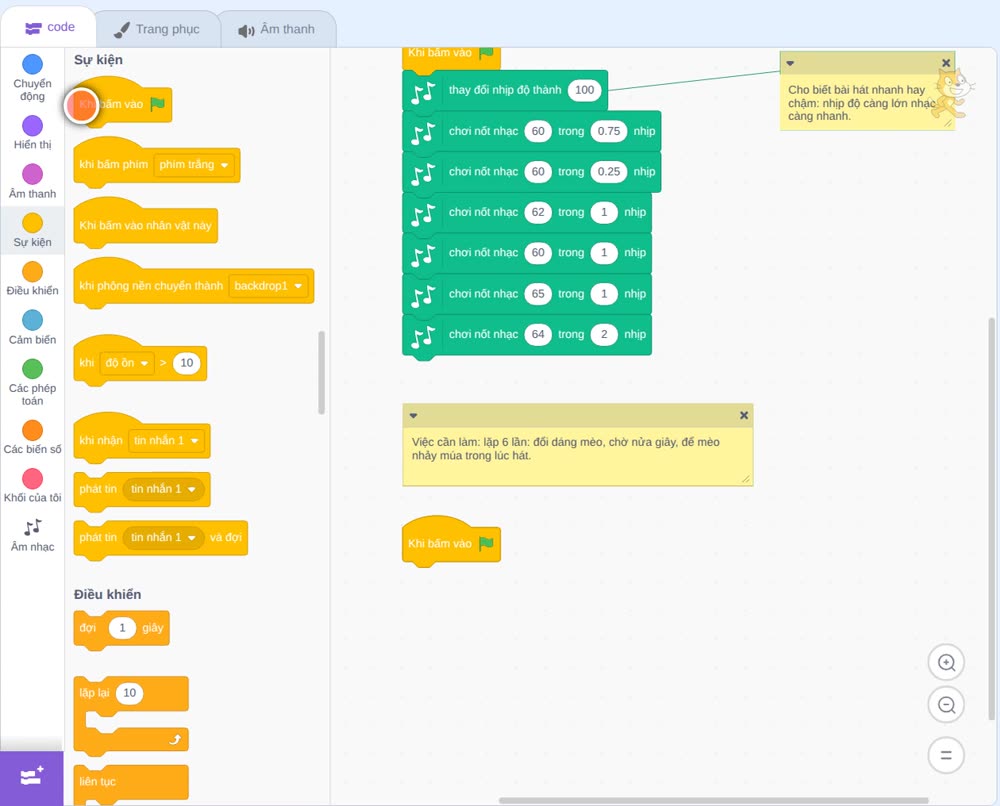This screenshot has width=1000, height=806.
Task: Click the add extension button
Action: [32, 777]
